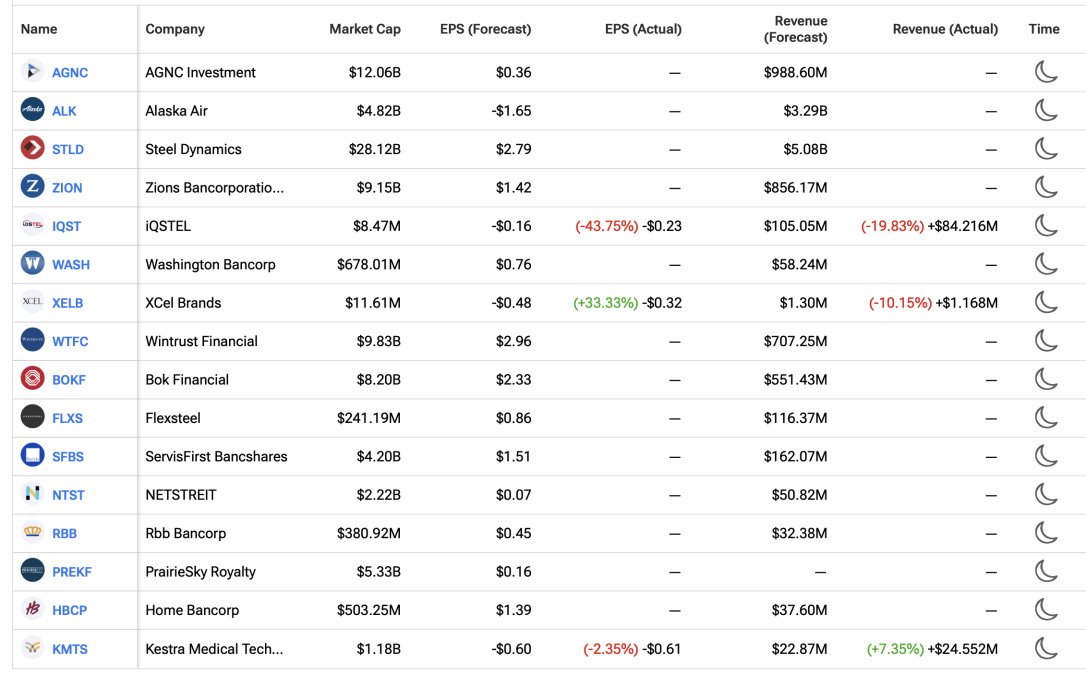Image resolution: width=1086 pixels, height=675 pixels.
Task: Click the Bok Financial red logo icon
Action: [33, 379]
